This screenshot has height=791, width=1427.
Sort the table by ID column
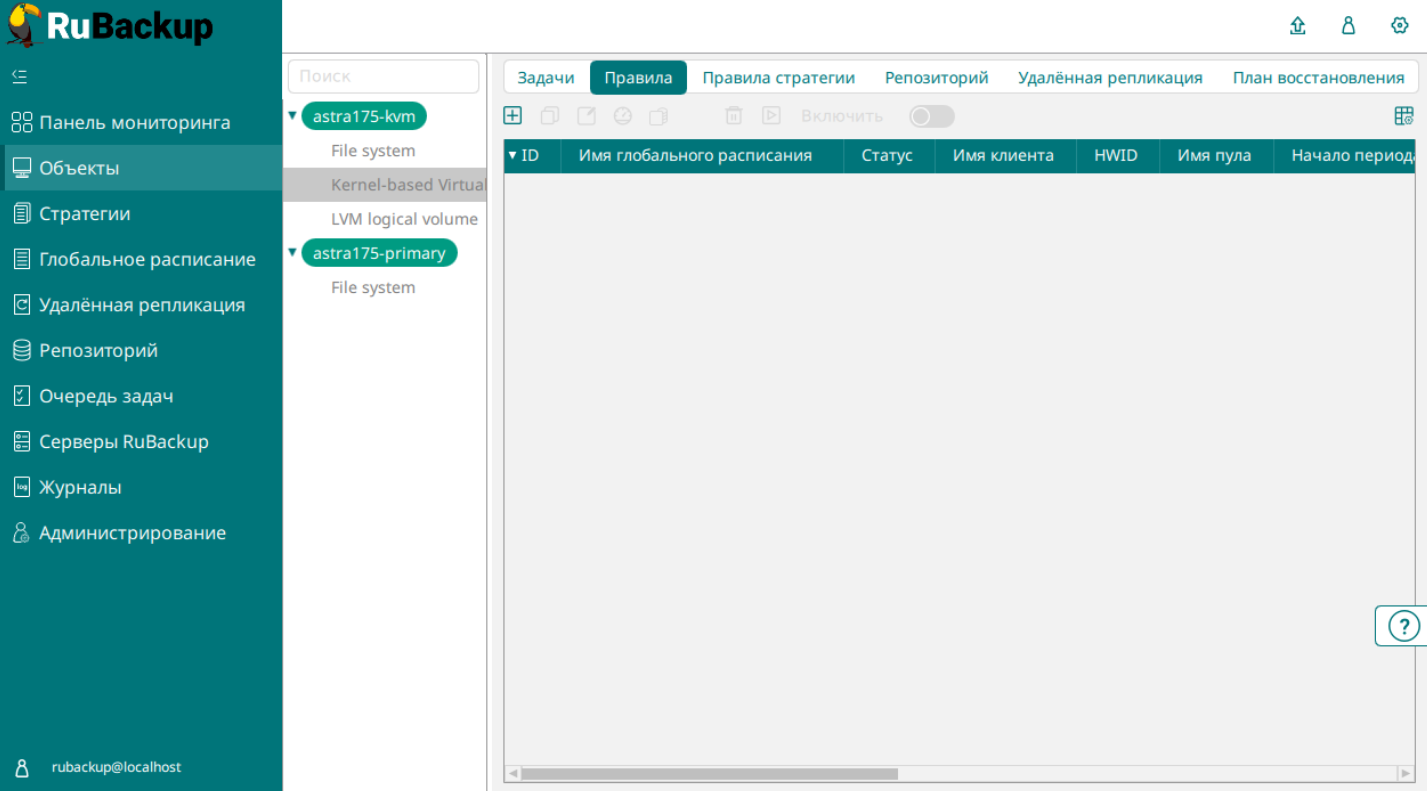click(530, 156)
